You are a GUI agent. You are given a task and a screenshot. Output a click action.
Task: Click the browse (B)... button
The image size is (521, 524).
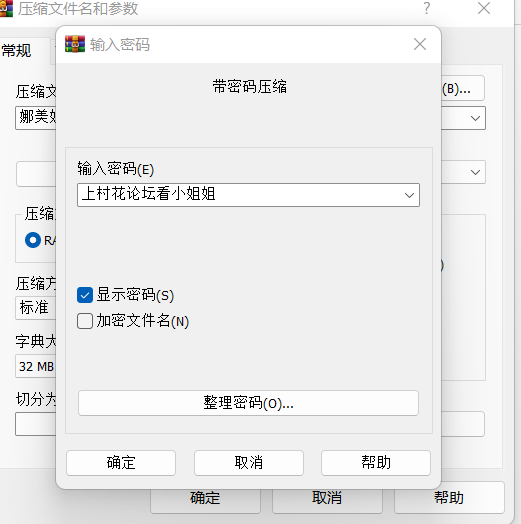pos(463,89)
